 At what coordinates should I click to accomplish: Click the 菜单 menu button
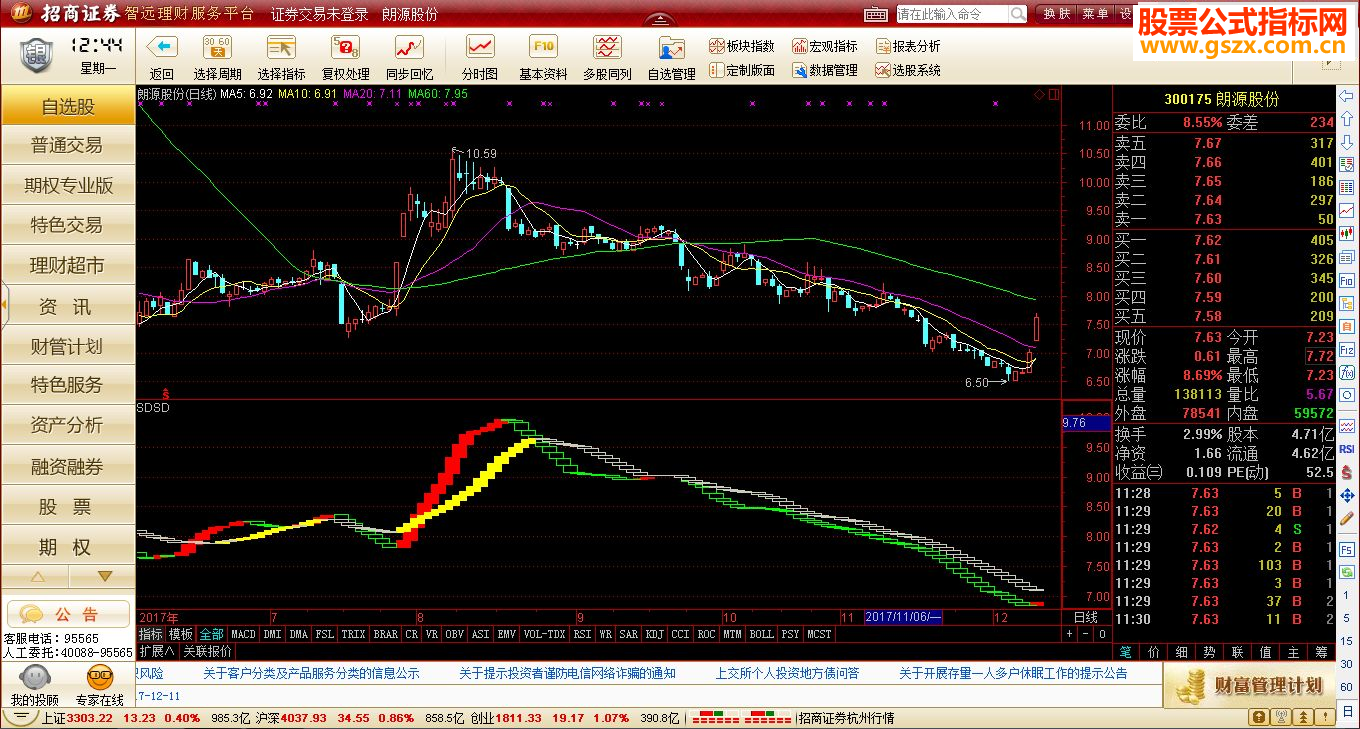1096,14
